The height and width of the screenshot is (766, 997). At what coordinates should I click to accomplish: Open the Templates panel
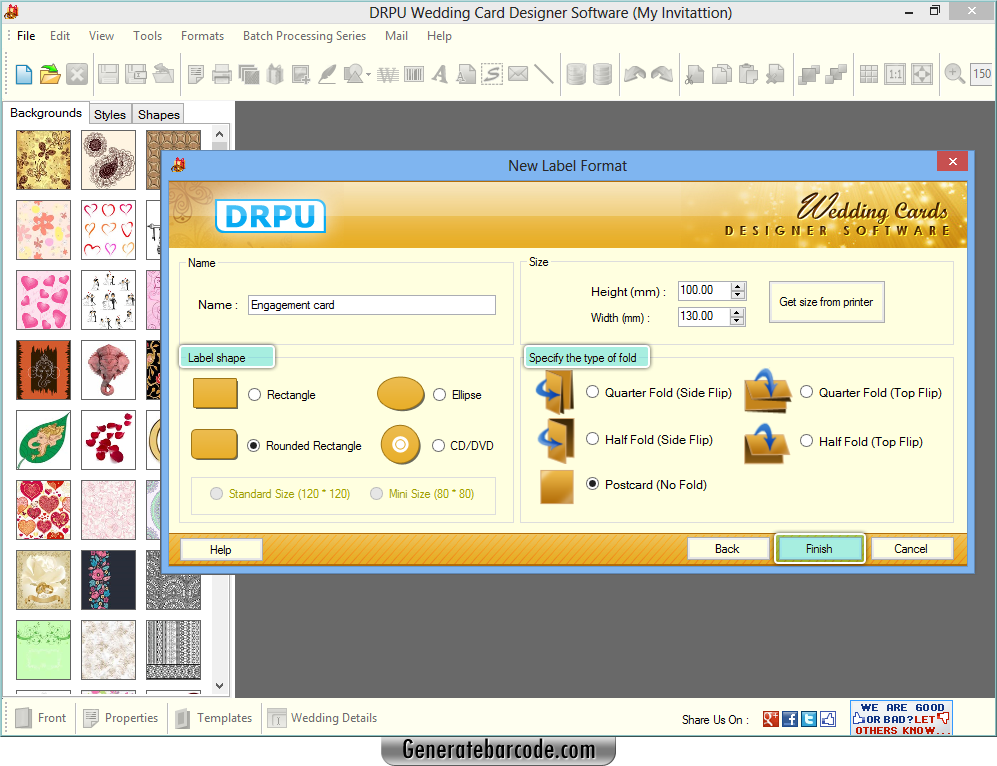pos(215,718)
